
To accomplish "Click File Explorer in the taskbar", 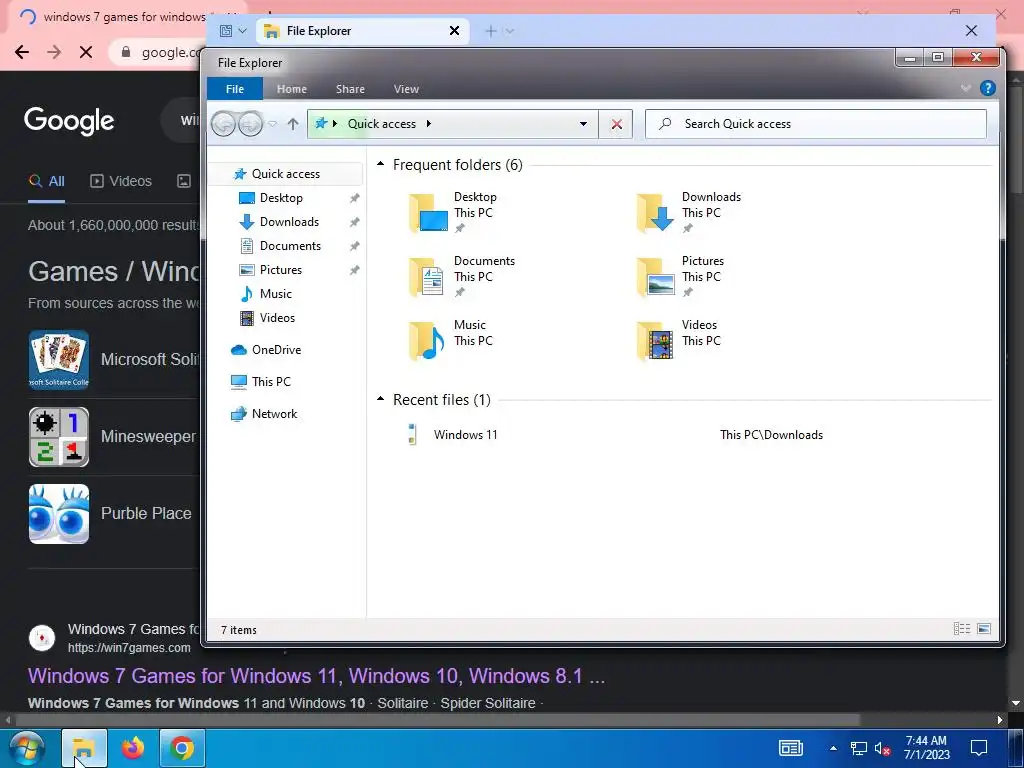I will click(84, 748).
